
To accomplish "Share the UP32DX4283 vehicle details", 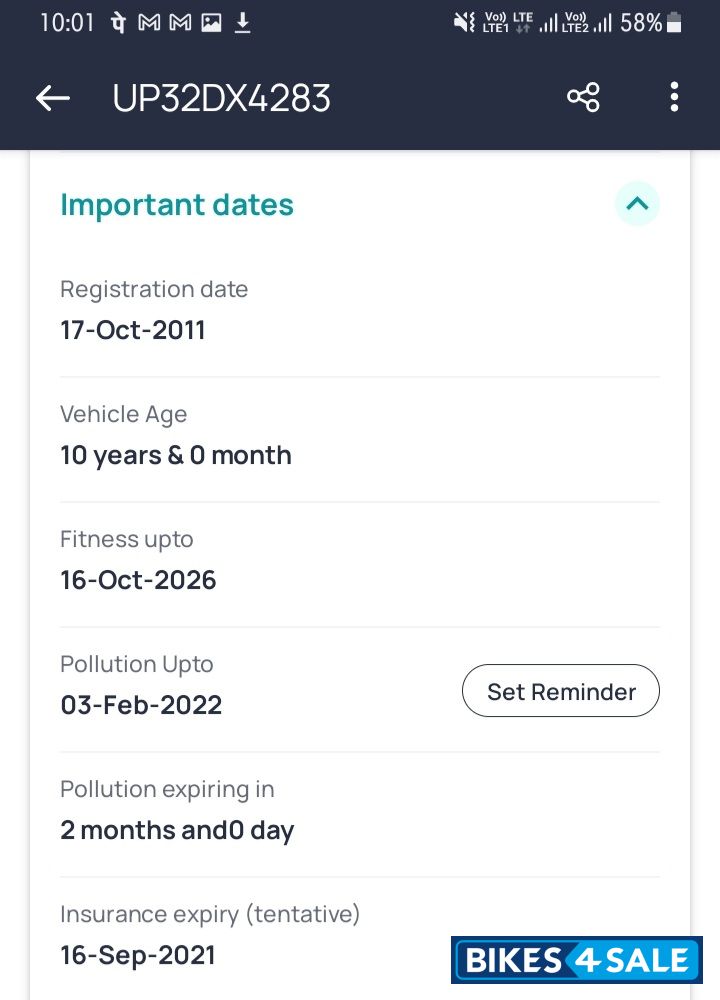I will click(x=583, y=98).
